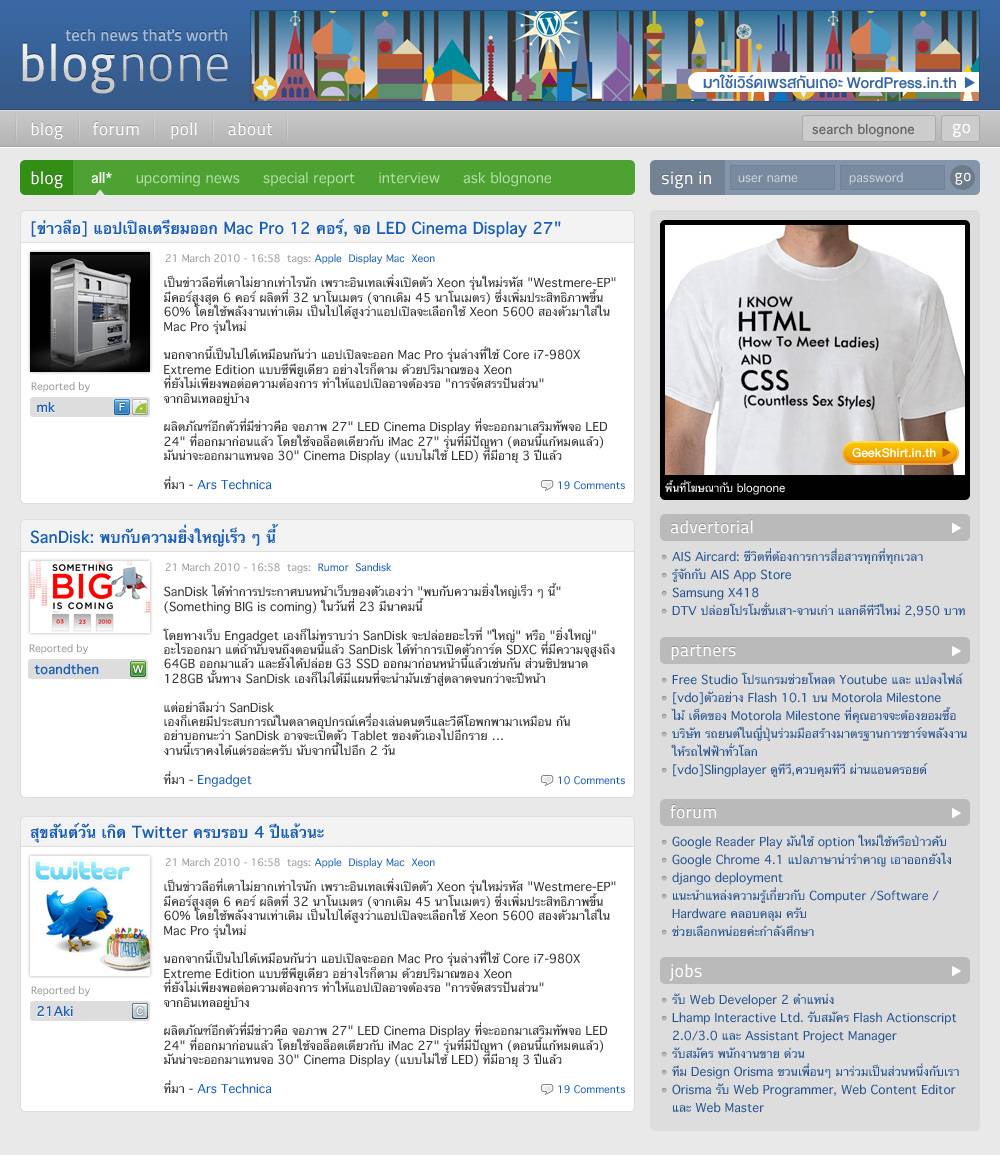
Task: Open author mk's profile
Action: pos(46,407)
